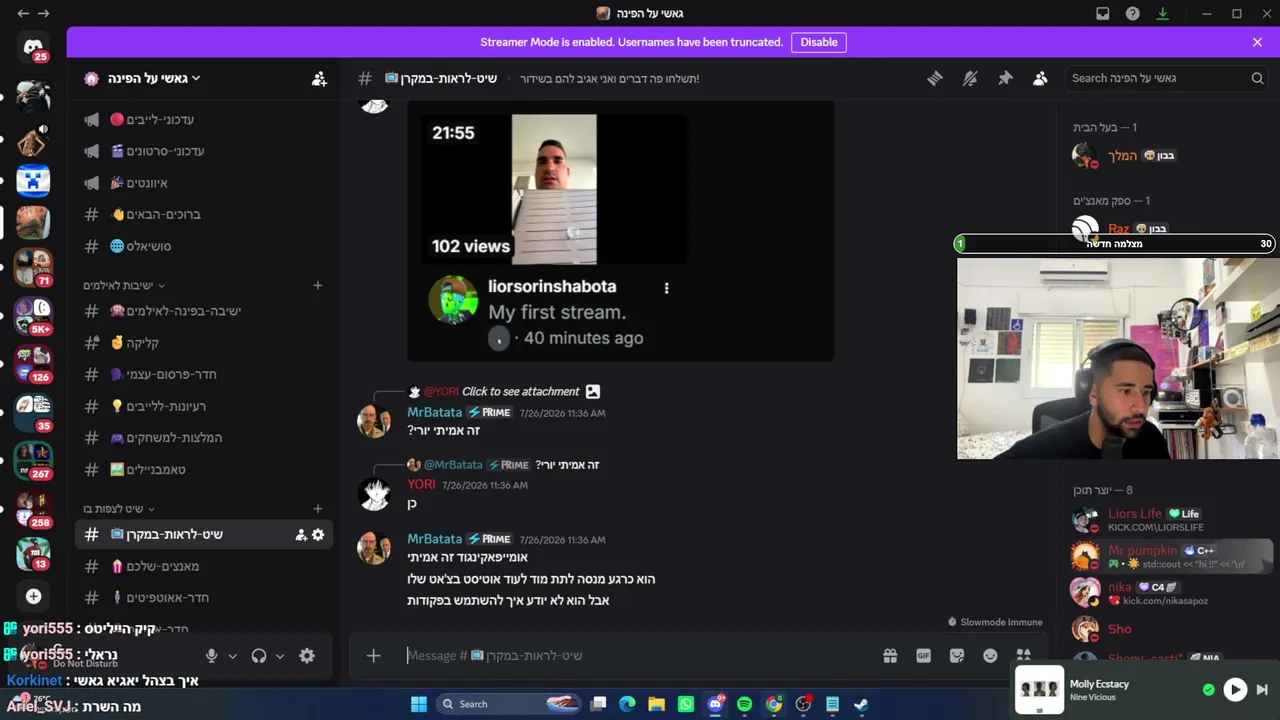Disable Streamer Mode from the banner
1280x720 pixels.
point(819,42)
